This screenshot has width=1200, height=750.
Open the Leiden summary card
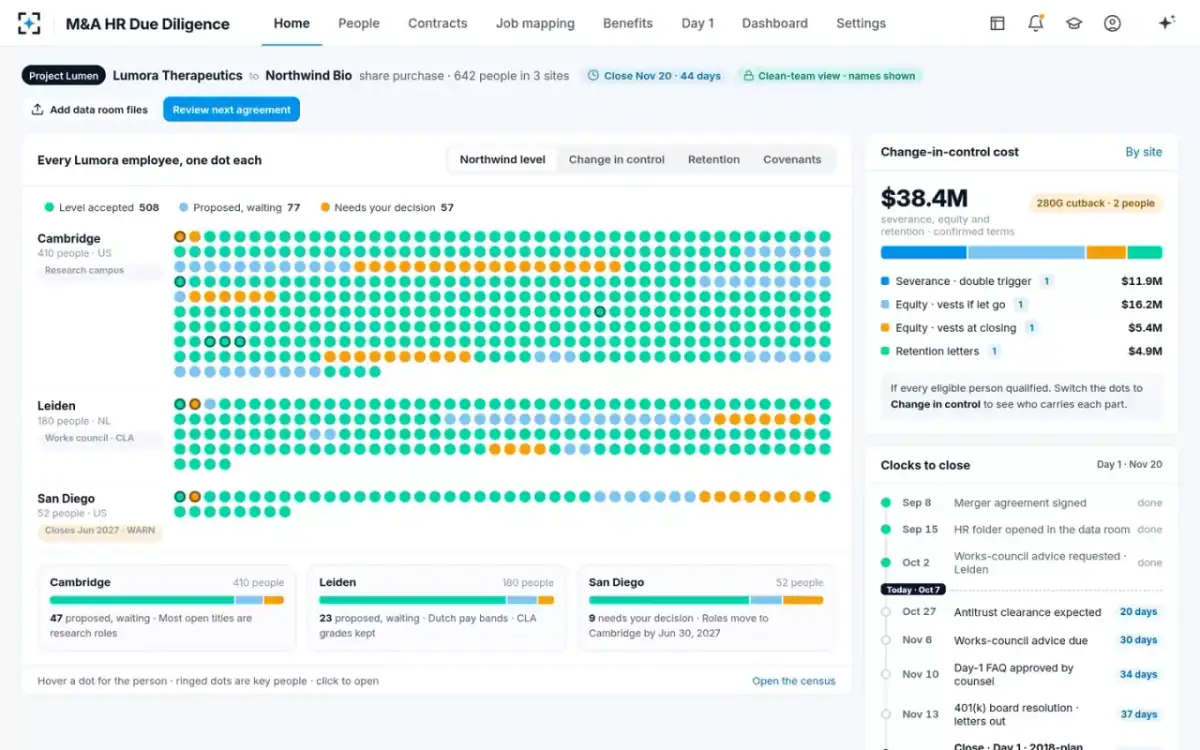click(x=436, y=609)
